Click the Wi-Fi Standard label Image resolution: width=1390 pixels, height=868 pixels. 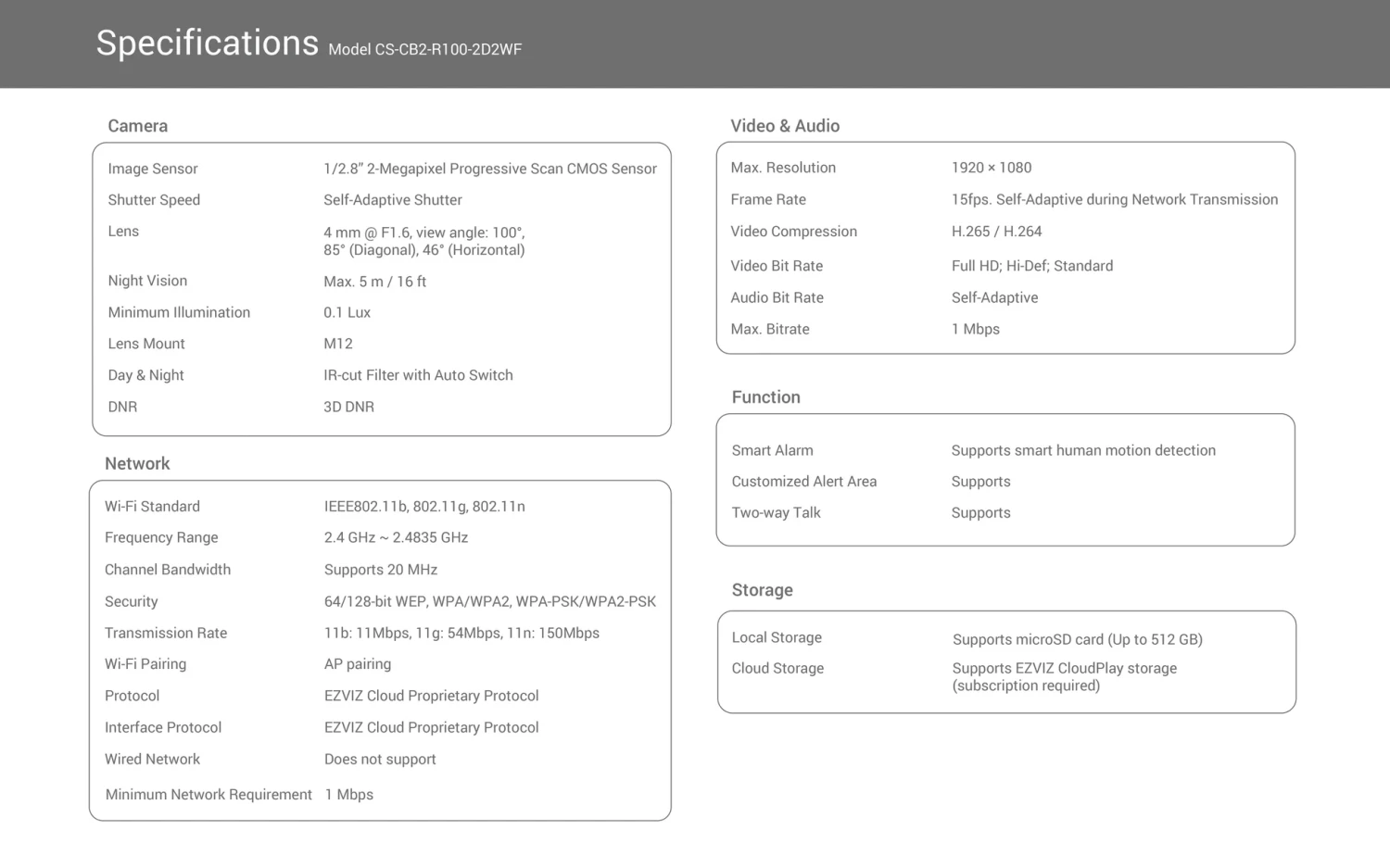(152, 507)
